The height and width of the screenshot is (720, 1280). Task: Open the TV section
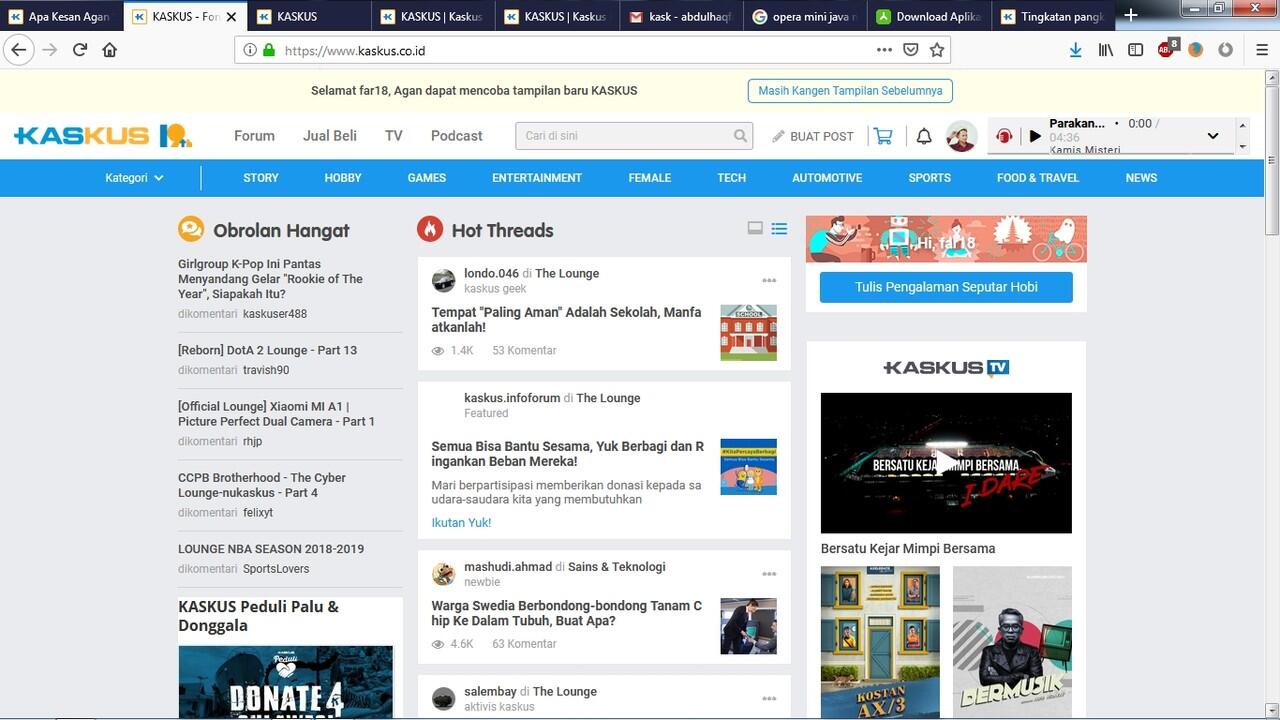394,136
